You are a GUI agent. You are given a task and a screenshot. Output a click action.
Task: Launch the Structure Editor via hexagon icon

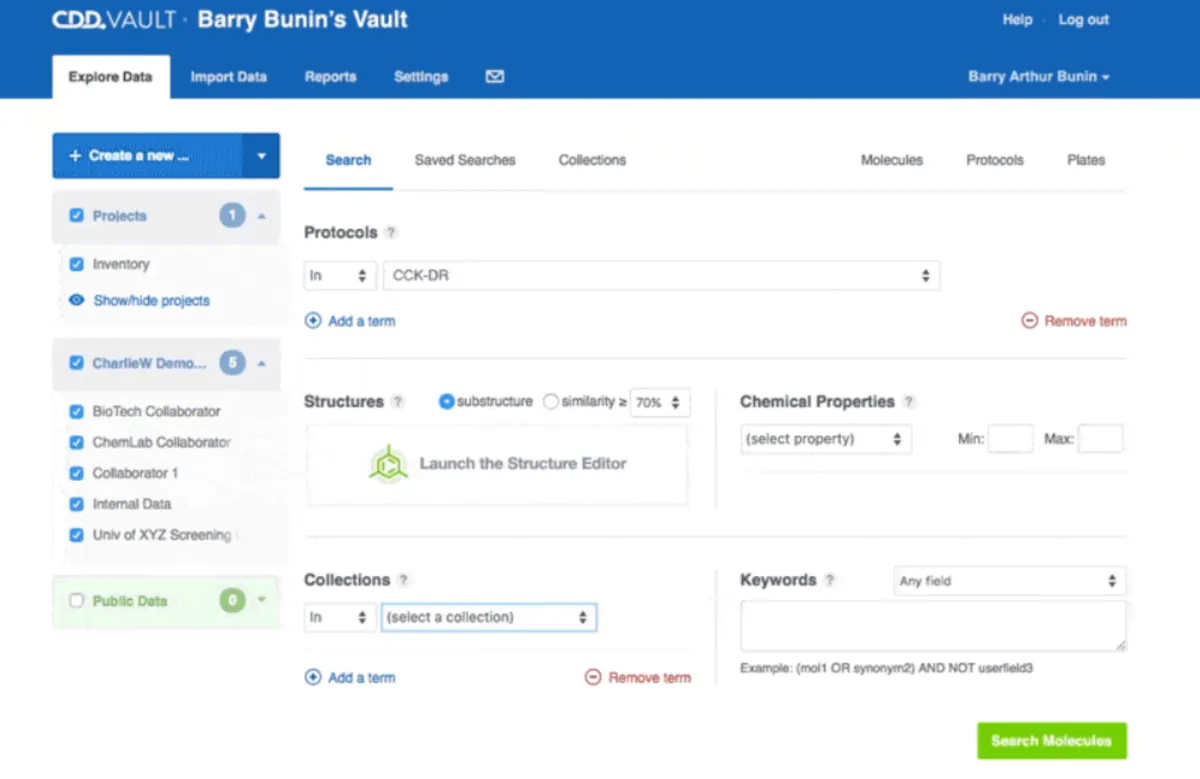388,464
